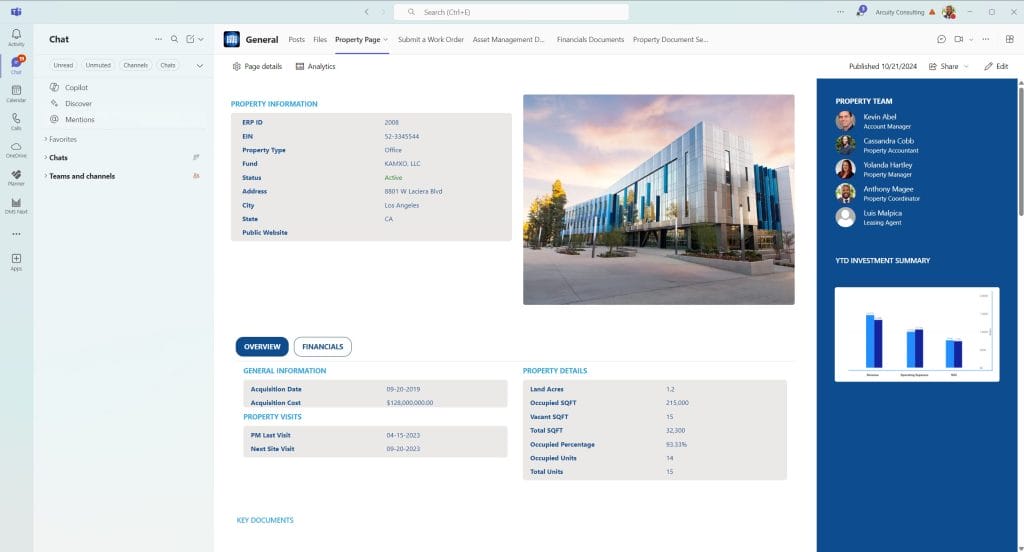1024x552 pixels.
Task: Click the FINANCIALS button
Action: pos(322,347)
